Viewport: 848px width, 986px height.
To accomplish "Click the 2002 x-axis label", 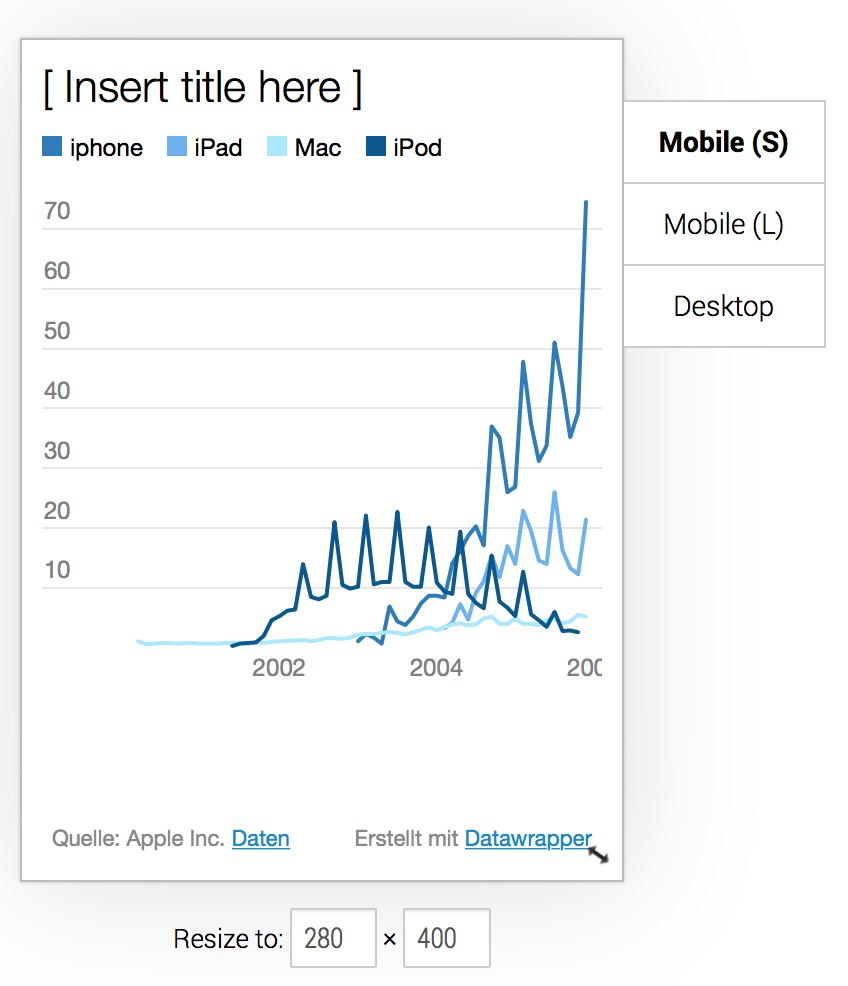I will click(x=278, y=668).
